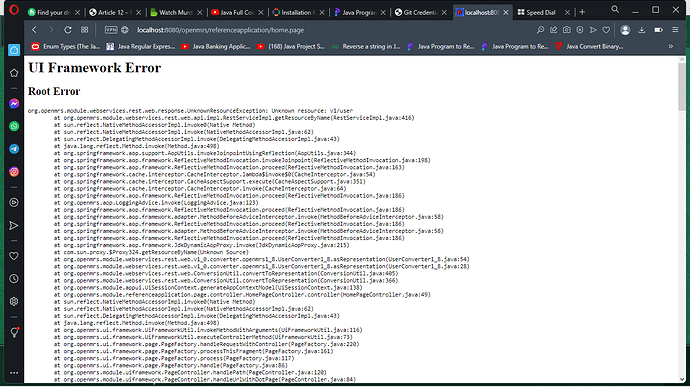Open the Easy Setup menu icon
Viewport: 690px width, 387px height.
tap(675, 30)
